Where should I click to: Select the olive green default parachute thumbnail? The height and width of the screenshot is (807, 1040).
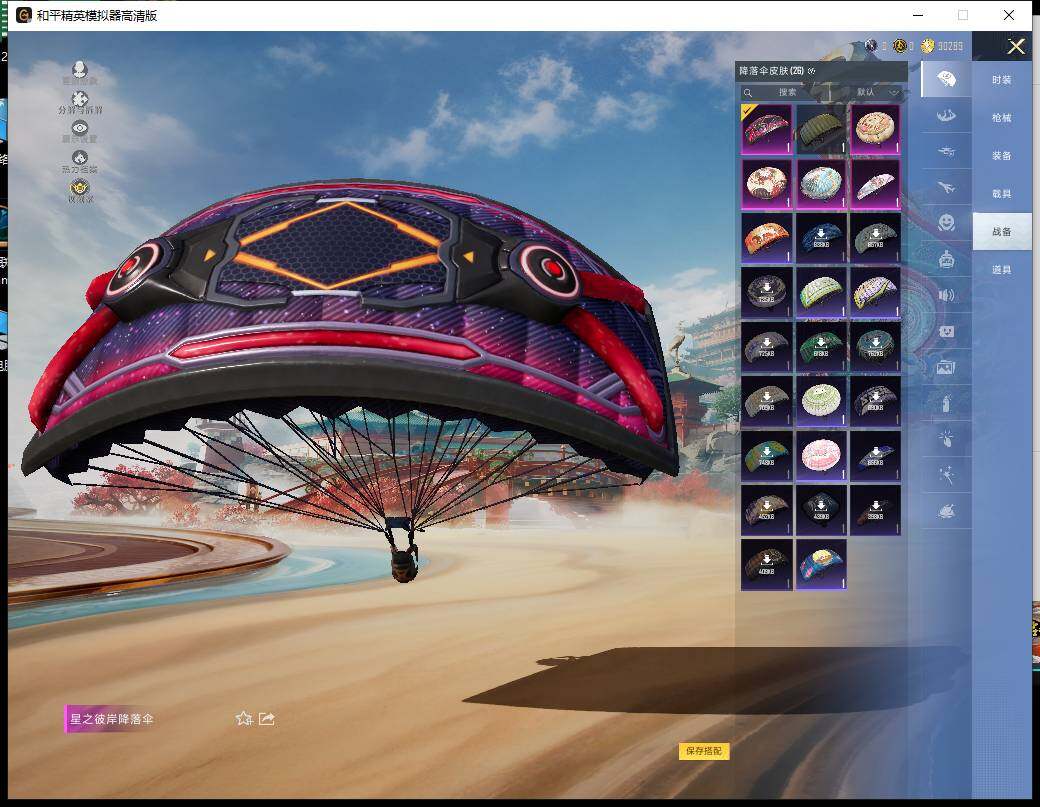pyautogui.click(x=821, y=129)
